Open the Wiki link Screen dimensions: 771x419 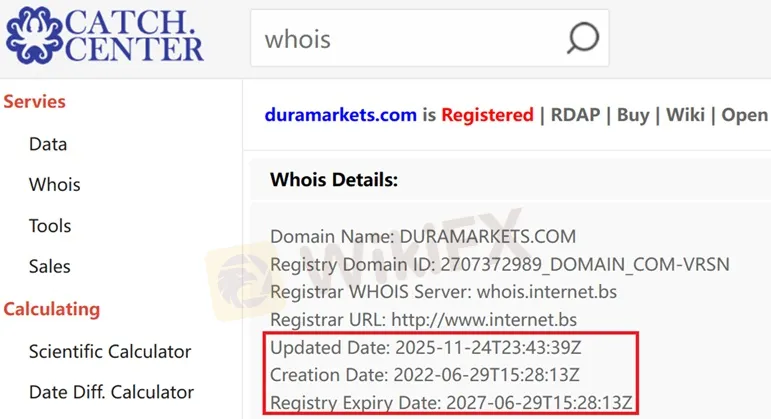(x=685, y=115)
